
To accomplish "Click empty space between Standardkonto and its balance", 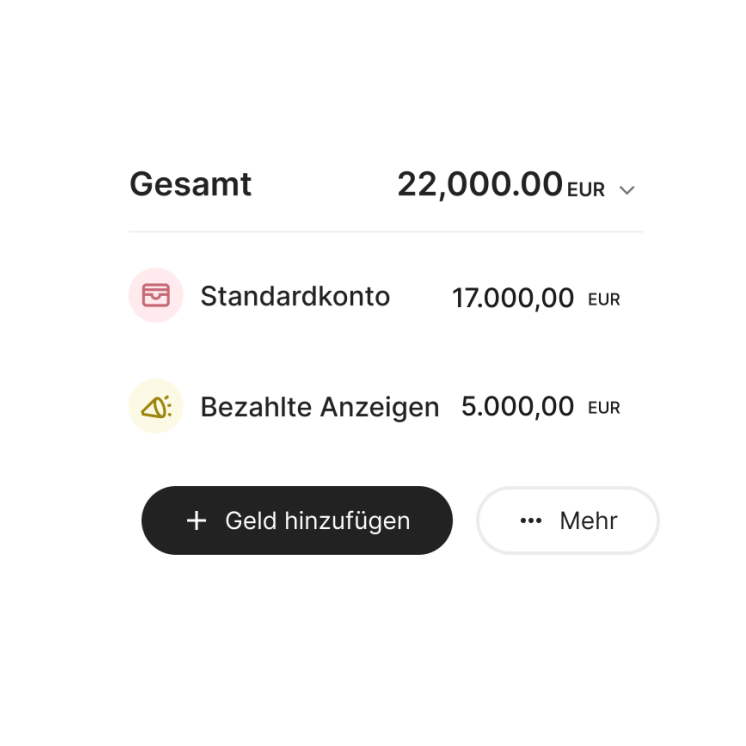I will (420, 297).
